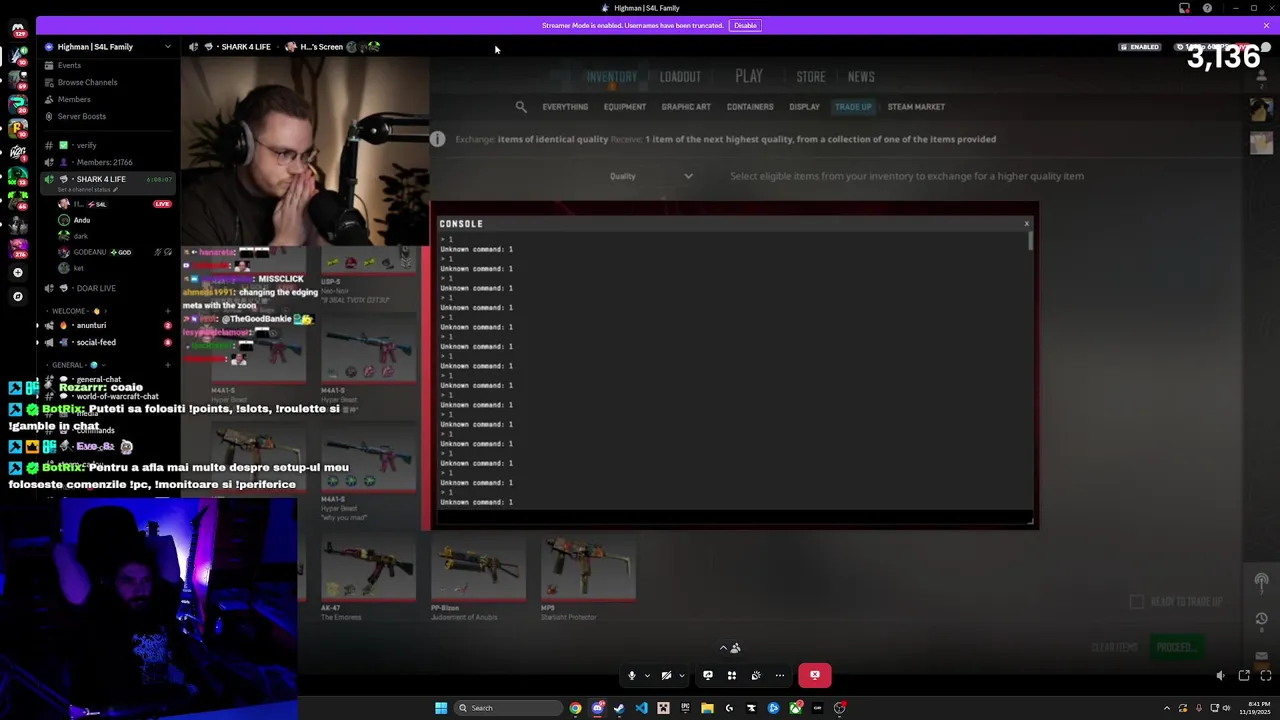Image resolution: width=1280 pixels, height=720 pixels.
Task: Pop out the stream window
Action: (1244, 676)
